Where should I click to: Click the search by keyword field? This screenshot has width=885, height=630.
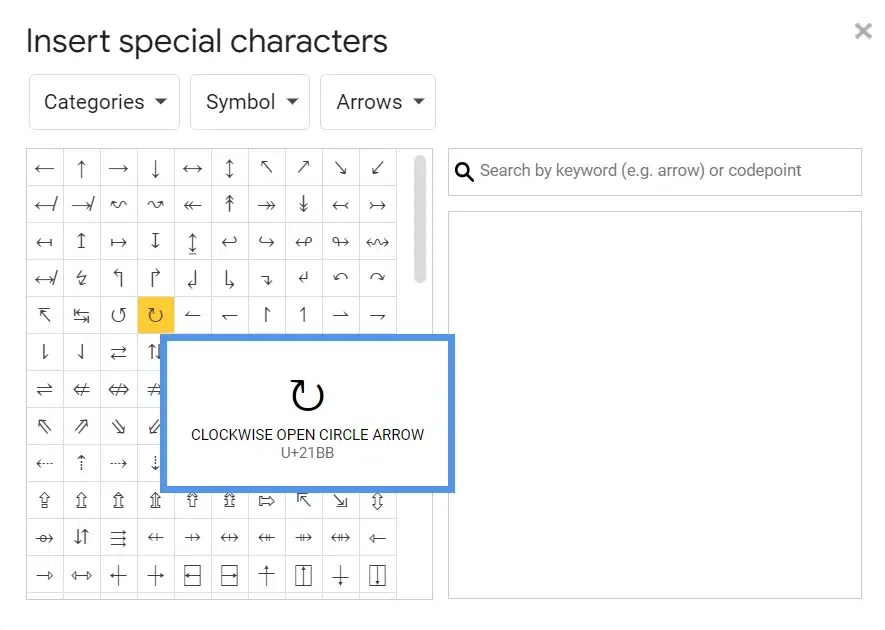pyautogui.click(x=650, y=171)
